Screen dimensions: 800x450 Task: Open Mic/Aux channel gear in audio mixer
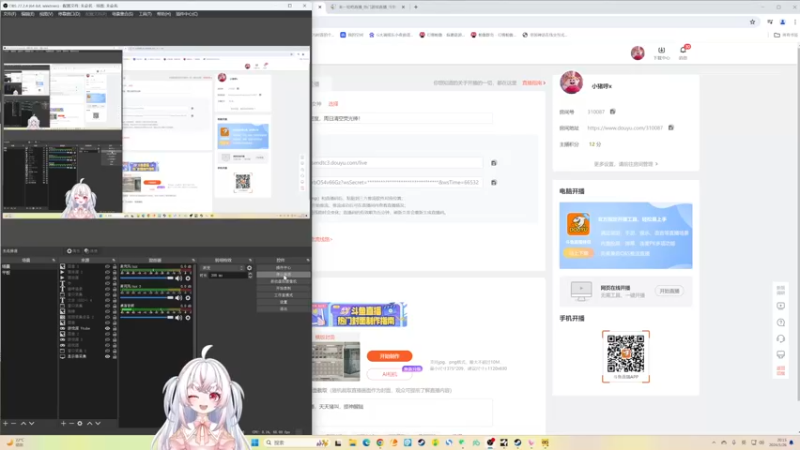(x=188, y=278)
